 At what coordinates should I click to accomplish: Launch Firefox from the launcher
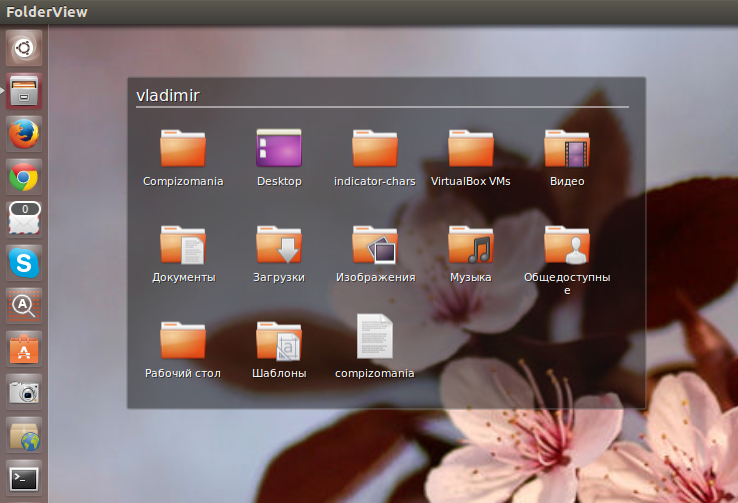pos(24,134)
